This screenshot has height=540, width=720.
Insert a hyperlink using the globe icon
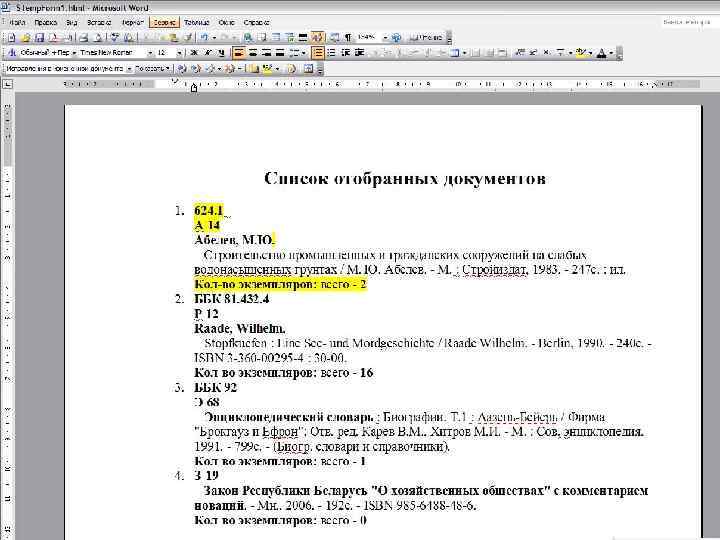coord(248,38)
